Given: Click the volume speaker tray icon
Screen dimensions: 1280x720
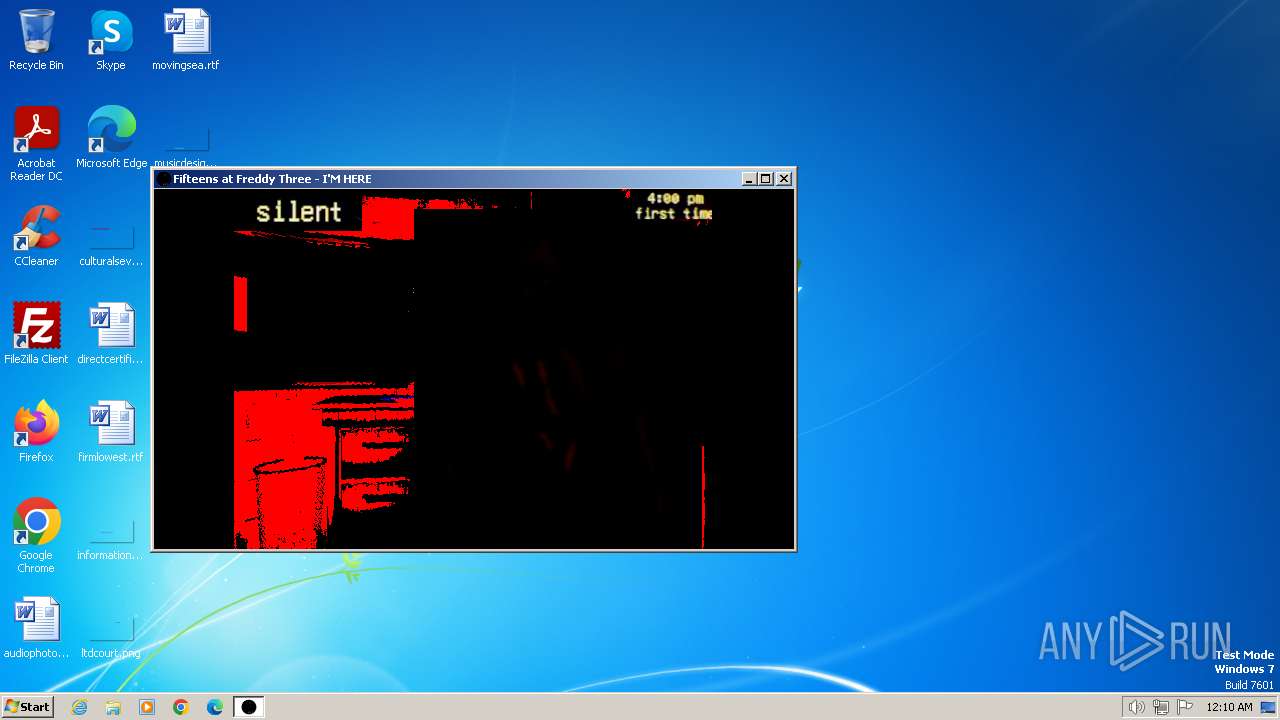Looking at the screenshot, I should 1136,707.
